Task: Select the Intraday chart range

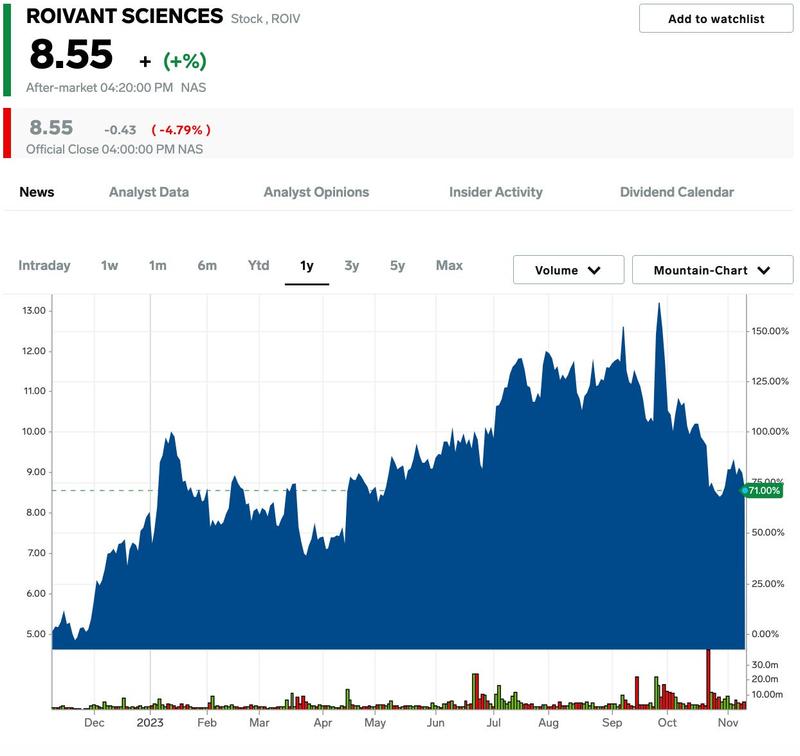Action: tap(44, 265)
